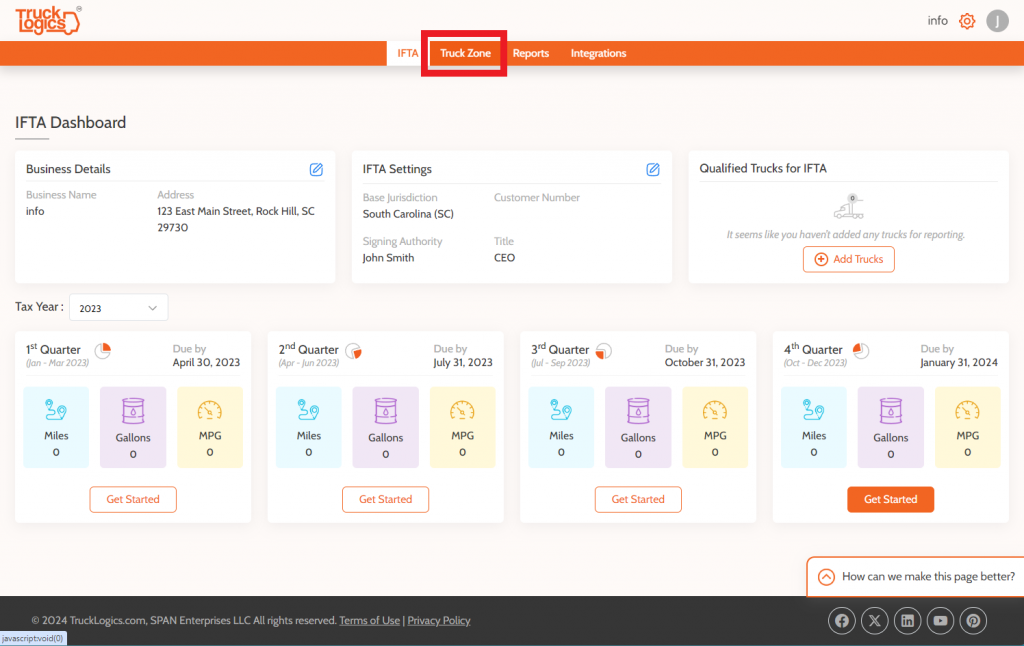Get Started on 1st Quarter
1024x646 pixels.
click(x=133, y=499)
